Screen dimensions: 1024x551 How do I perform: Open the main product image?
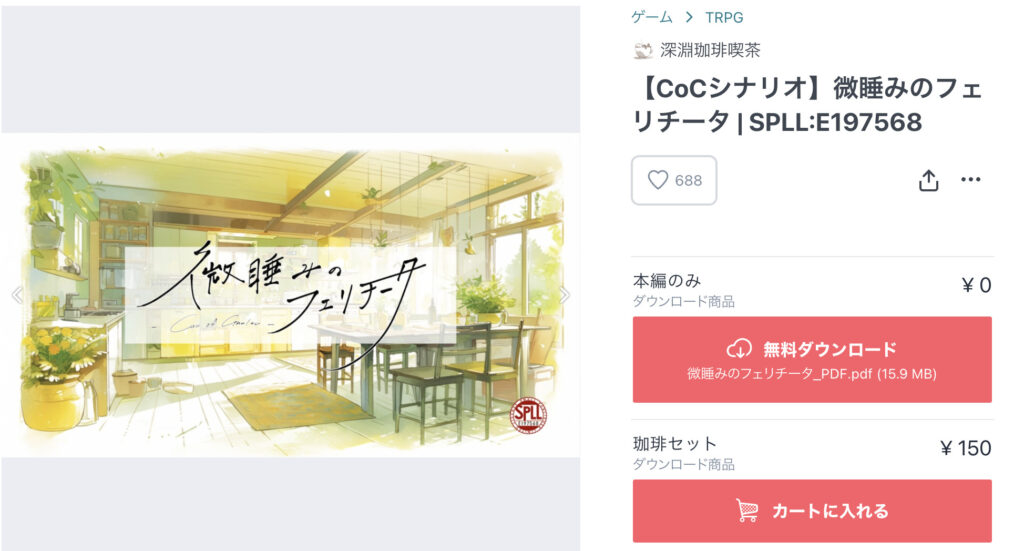[x=291, y=295]
